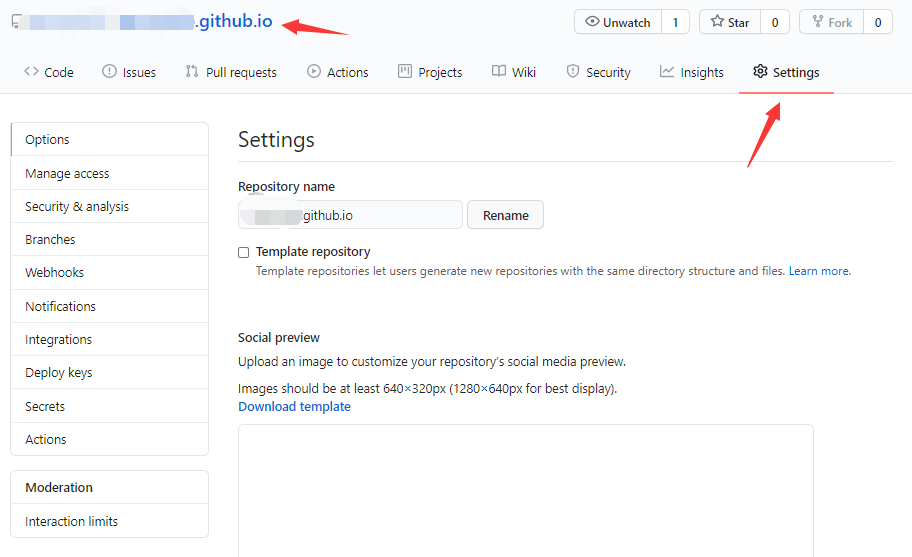Click the Template repository label text
Image resolution: width=912 pixels, height=557 pixels.
313,252
